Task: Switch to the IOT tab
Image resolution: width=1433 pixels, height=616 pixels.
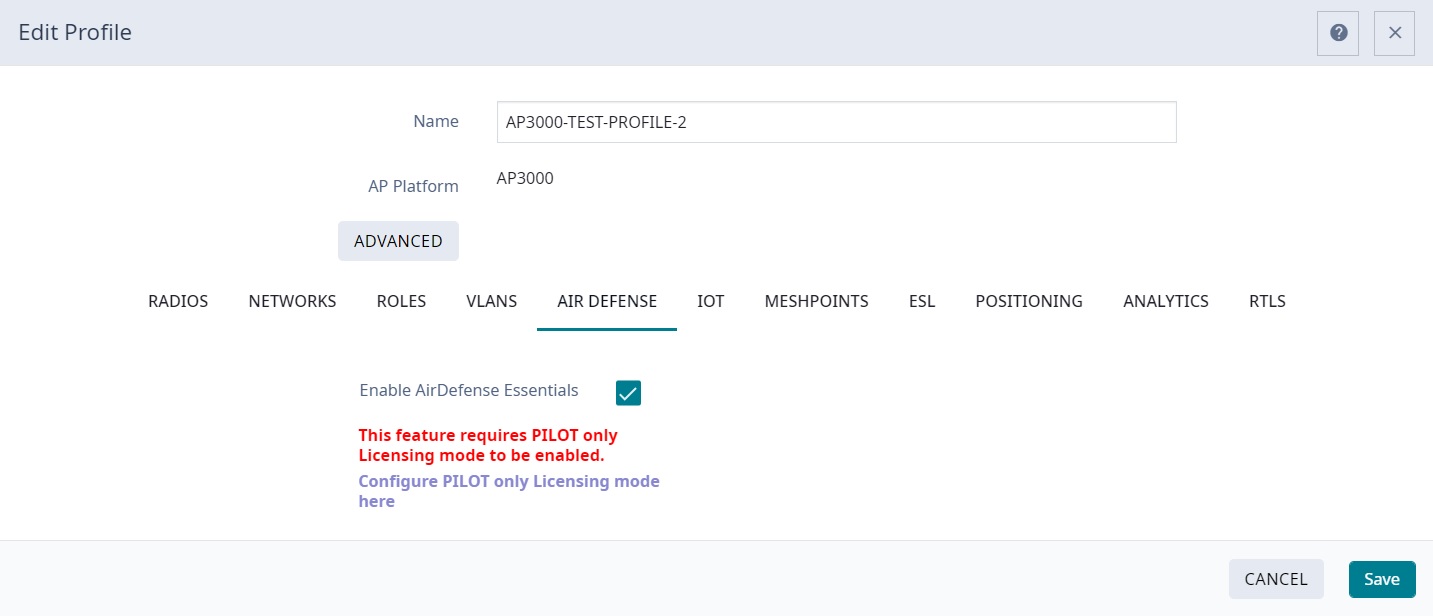Action: [711, 301]
